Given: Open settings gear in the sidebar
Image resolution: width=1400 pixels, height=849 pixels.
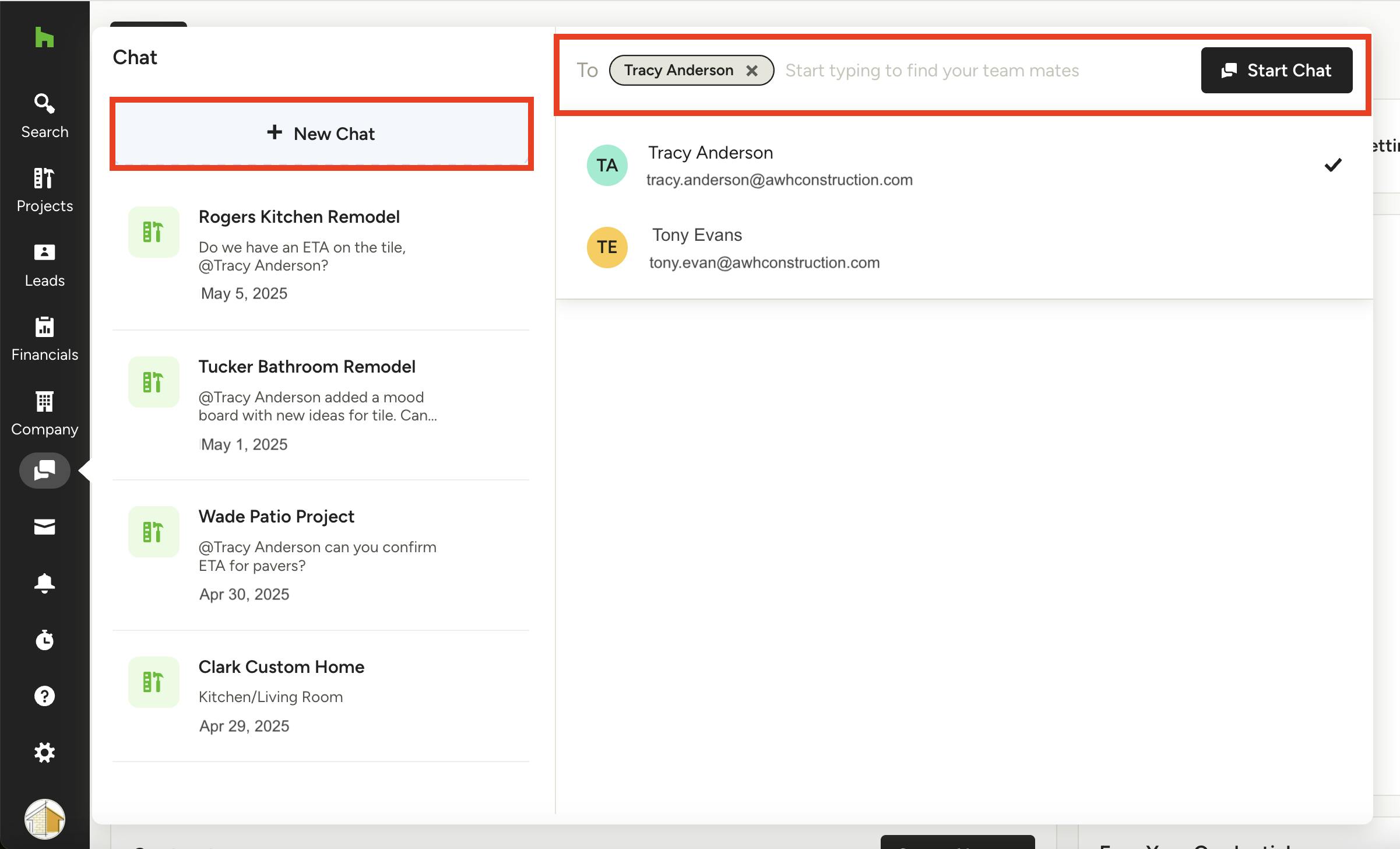Looking at the screenshot, I should click(x=44, y=752).
